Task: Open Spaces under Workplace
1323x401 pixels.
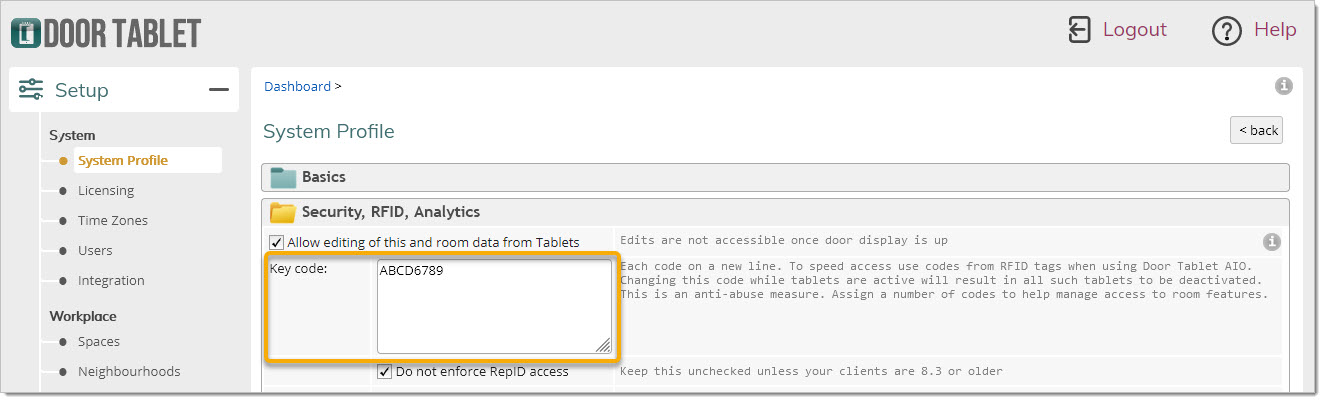Action: point(99,341)
